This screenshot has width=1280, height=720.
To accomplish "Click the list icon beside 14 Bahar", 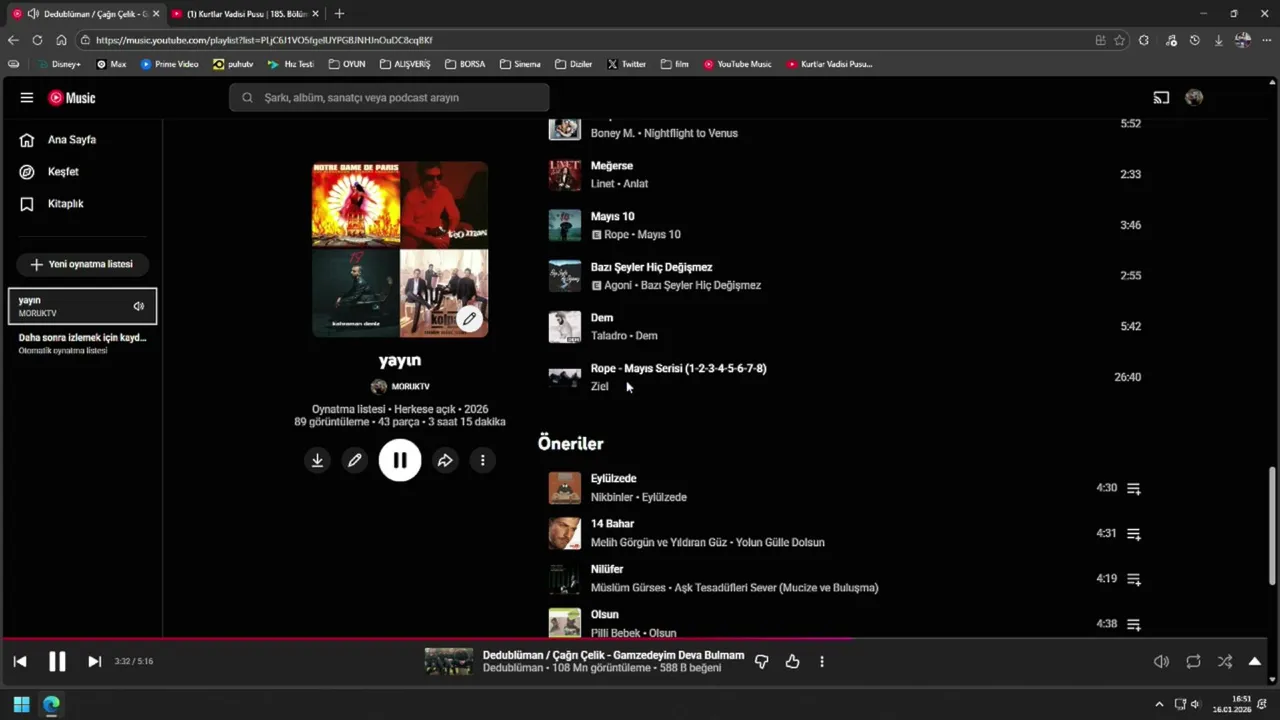I will [x=1134, y=534].
